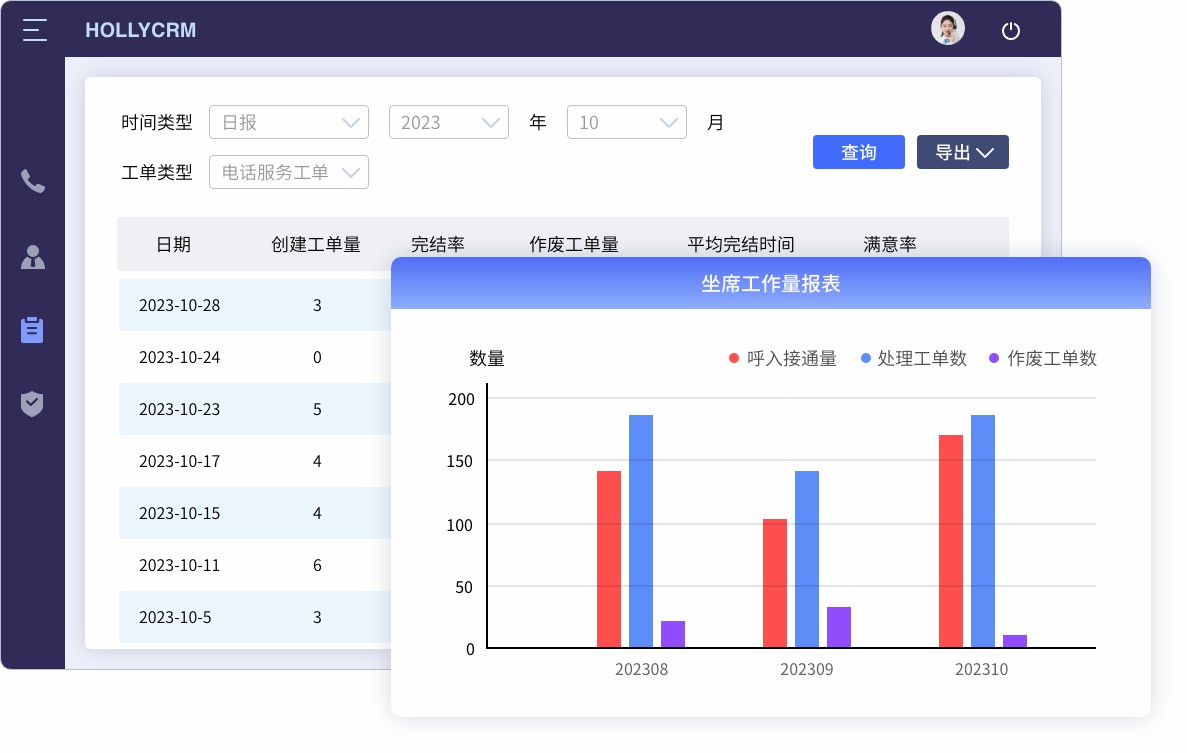The width and height of the screenshot is (1187, 753).
Task: Open the 日报 time type dropdown
Action: tap(288, 122)
